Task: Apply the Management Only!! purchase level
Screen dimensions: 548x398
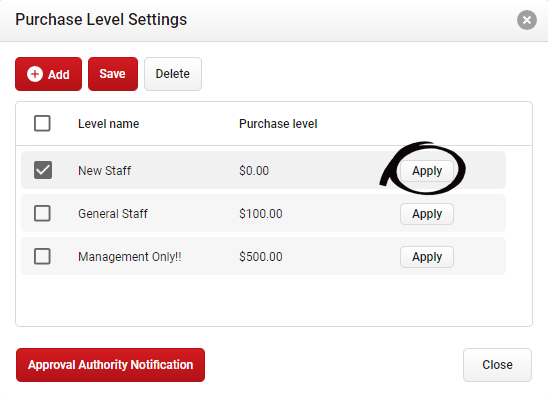Action: click(x=427, y=257)
